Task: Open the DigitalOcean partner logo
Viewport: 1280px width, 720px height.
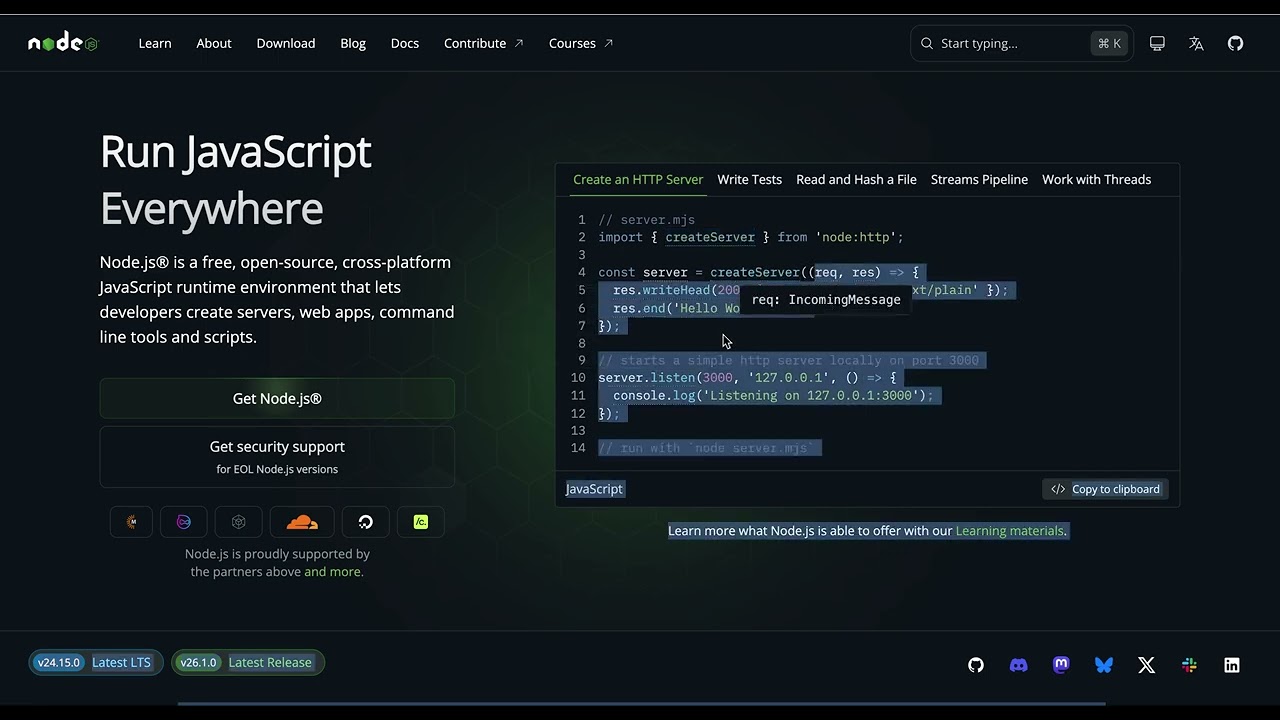Action: (x=365, y=522)
